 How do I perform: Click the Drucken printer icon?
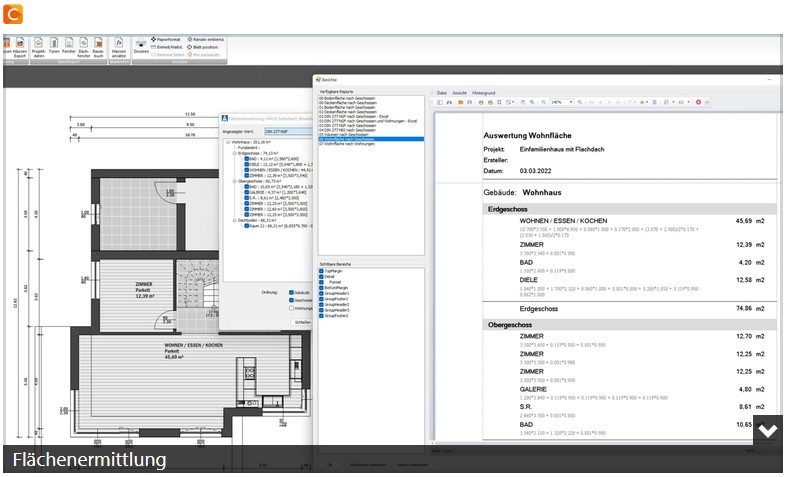coord(141,46)
